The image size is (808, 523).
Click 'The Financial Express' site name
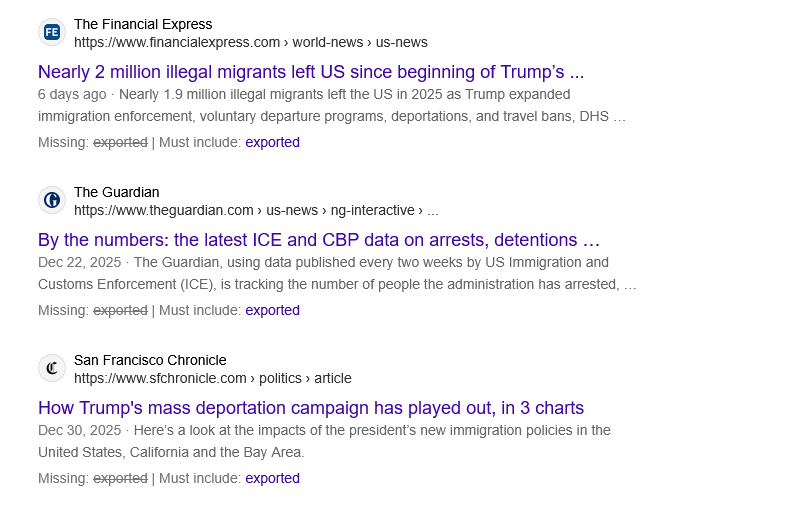[x=143, y=24]
